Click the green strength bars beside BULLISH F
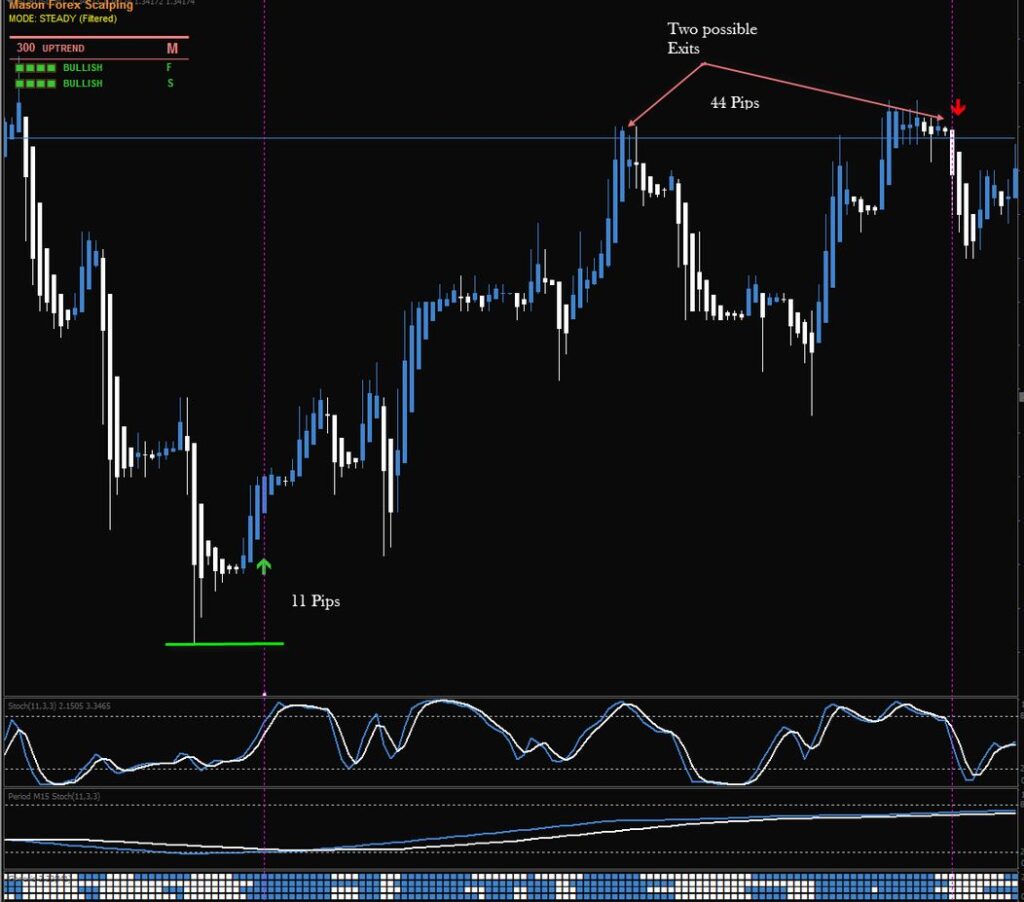 [35, 68]
